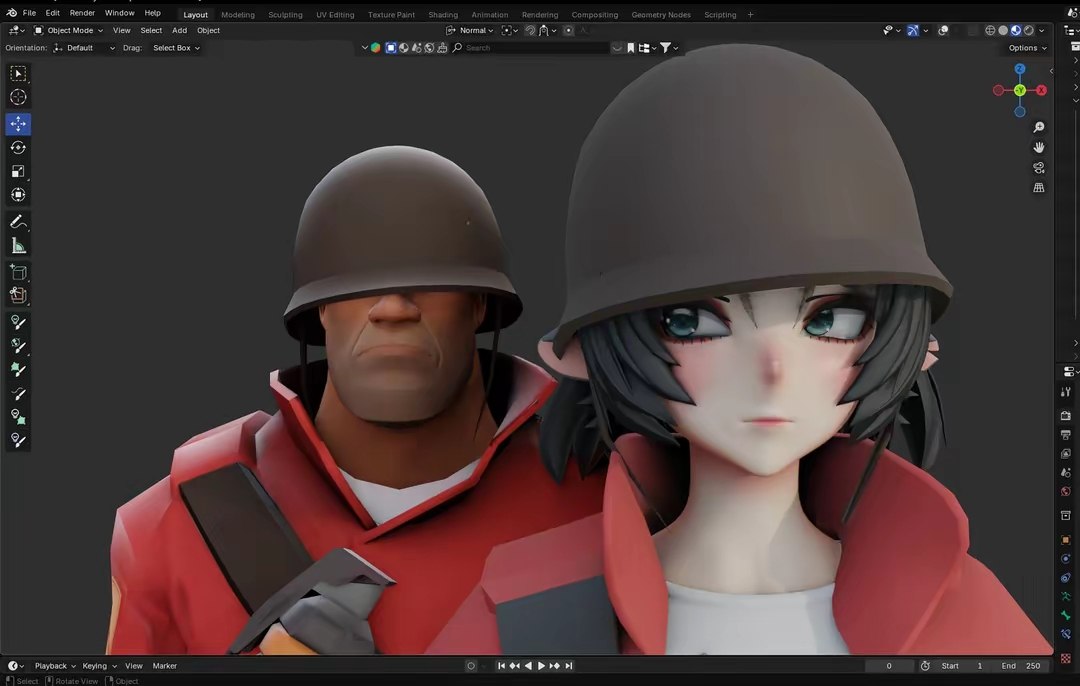Click the bookmark icon beside search
This screenshot has width=1080, height=686.
point(630,48)
